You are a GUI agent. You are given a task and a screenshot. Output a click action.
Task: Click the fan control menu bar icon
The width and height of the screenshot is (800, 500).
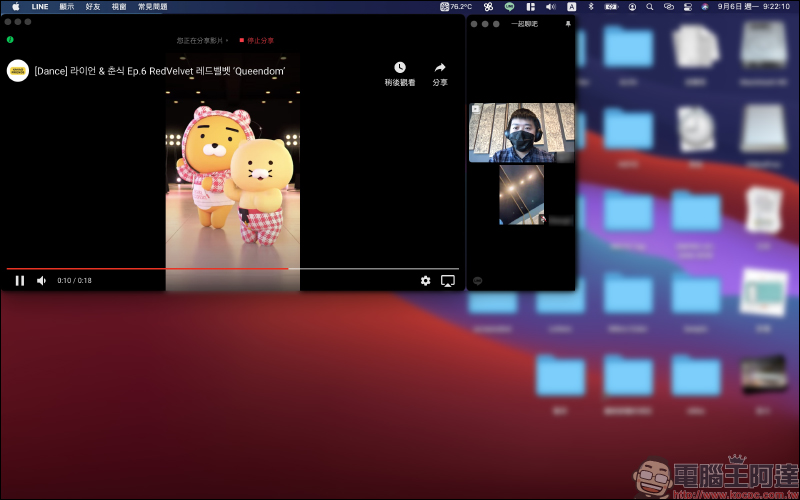pos(489,7)
